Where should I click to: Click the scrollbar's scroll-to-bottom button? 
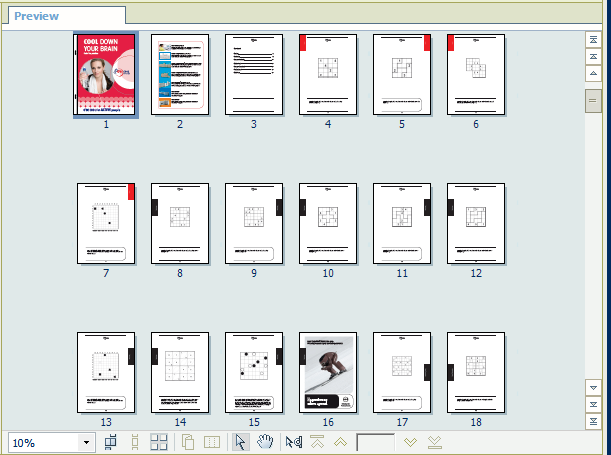593,421
